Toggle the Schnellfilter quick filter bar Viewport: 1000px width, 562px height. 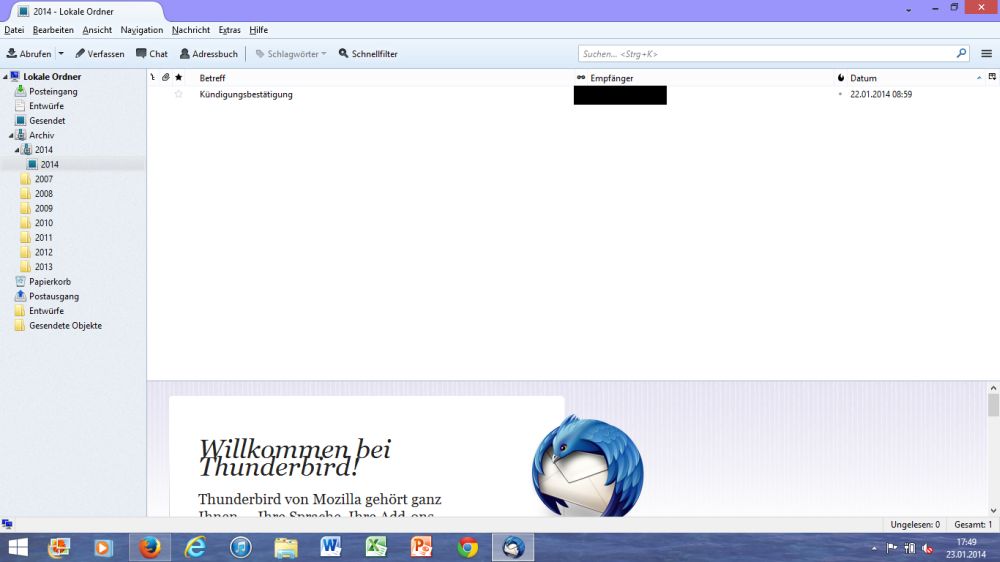[368, 54]
